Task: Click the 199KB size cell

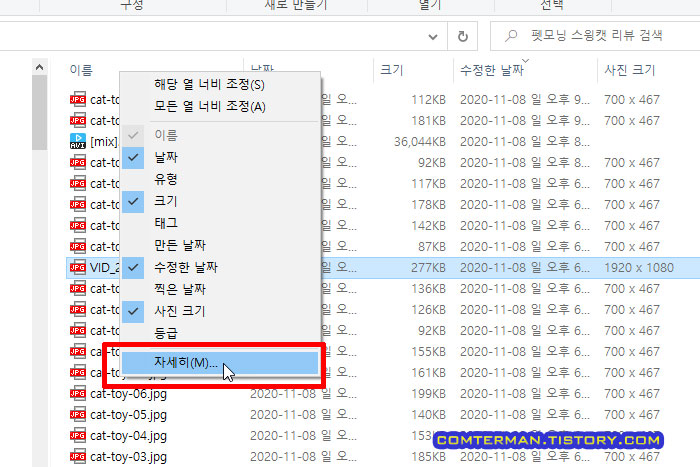Action: tap(428, 394)
